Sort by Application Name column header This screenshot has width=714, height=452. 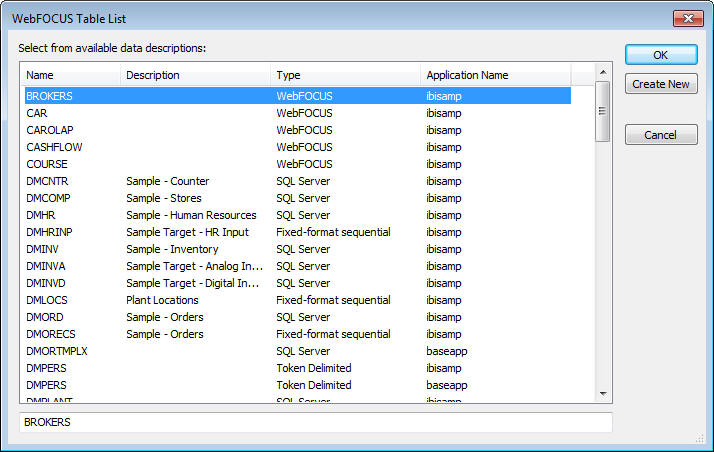tap(496, 75)
